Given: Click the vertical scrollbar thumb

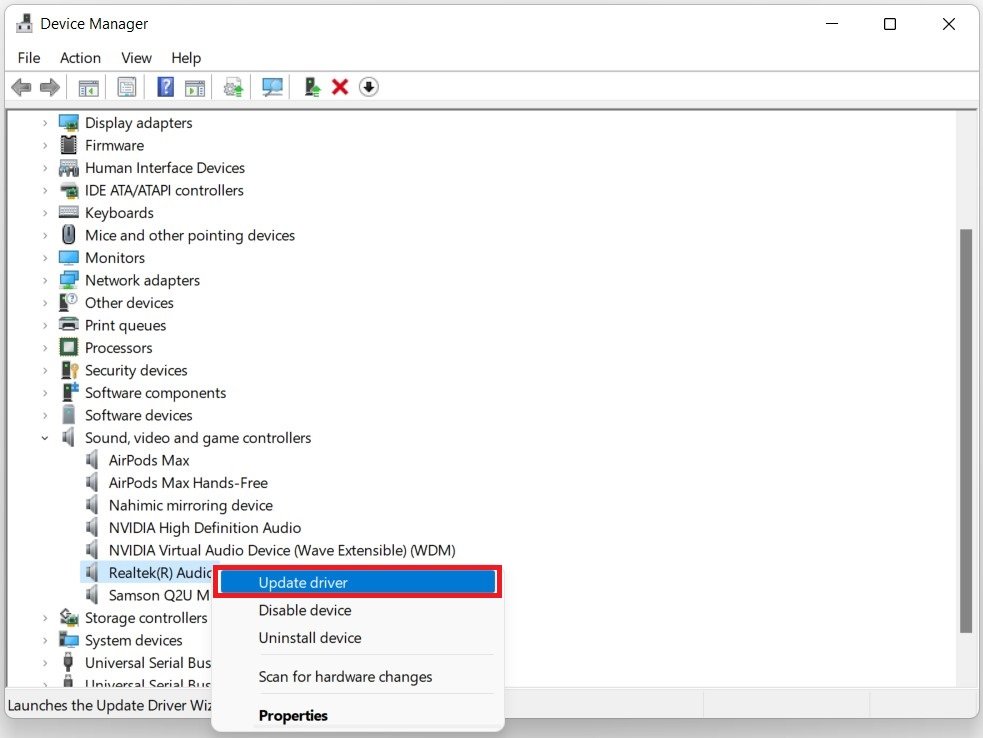Looking at the screenshot, I should (x=965, y=430).
